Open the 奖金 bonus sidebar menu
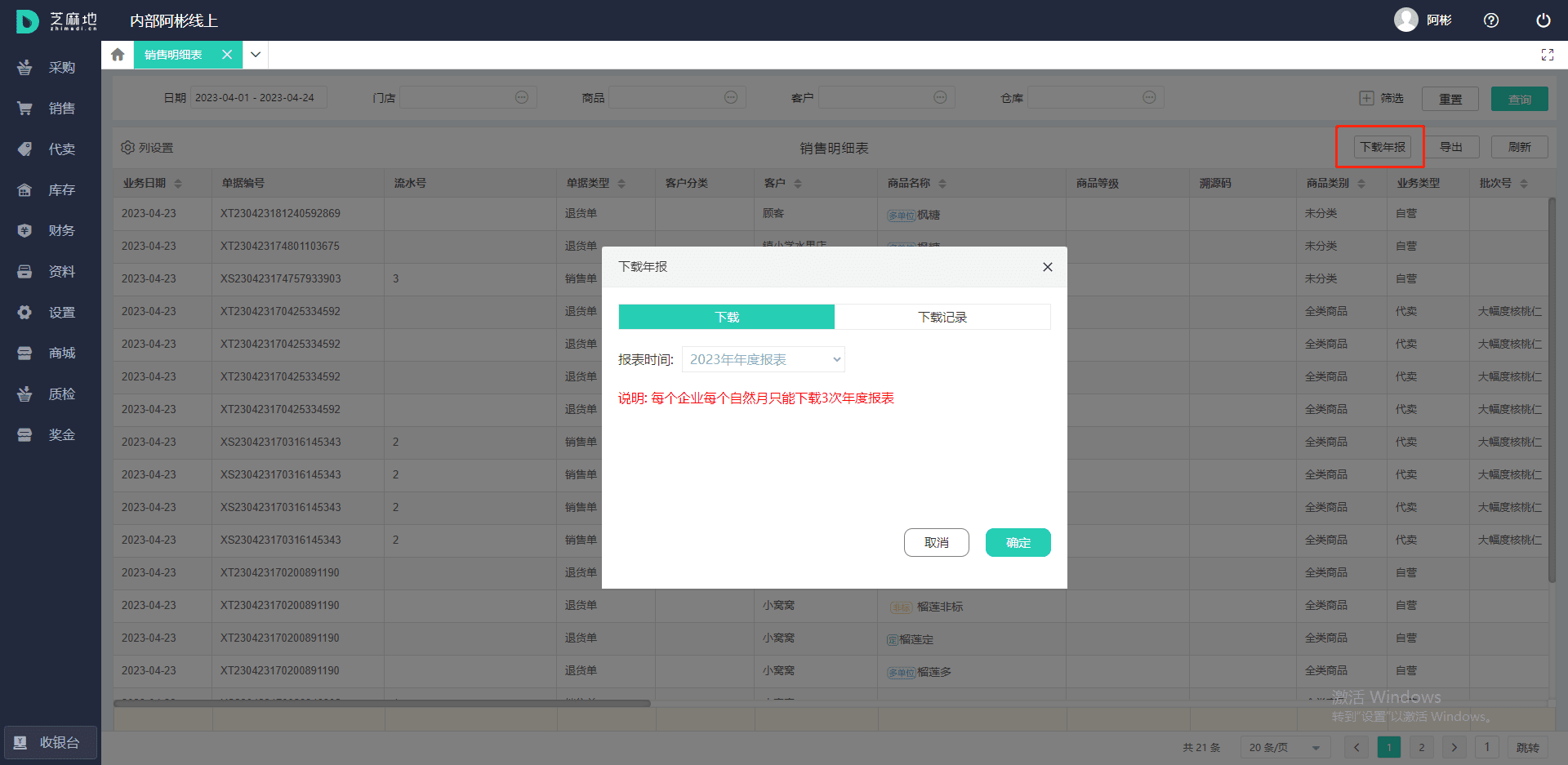 tap(49, 435)
